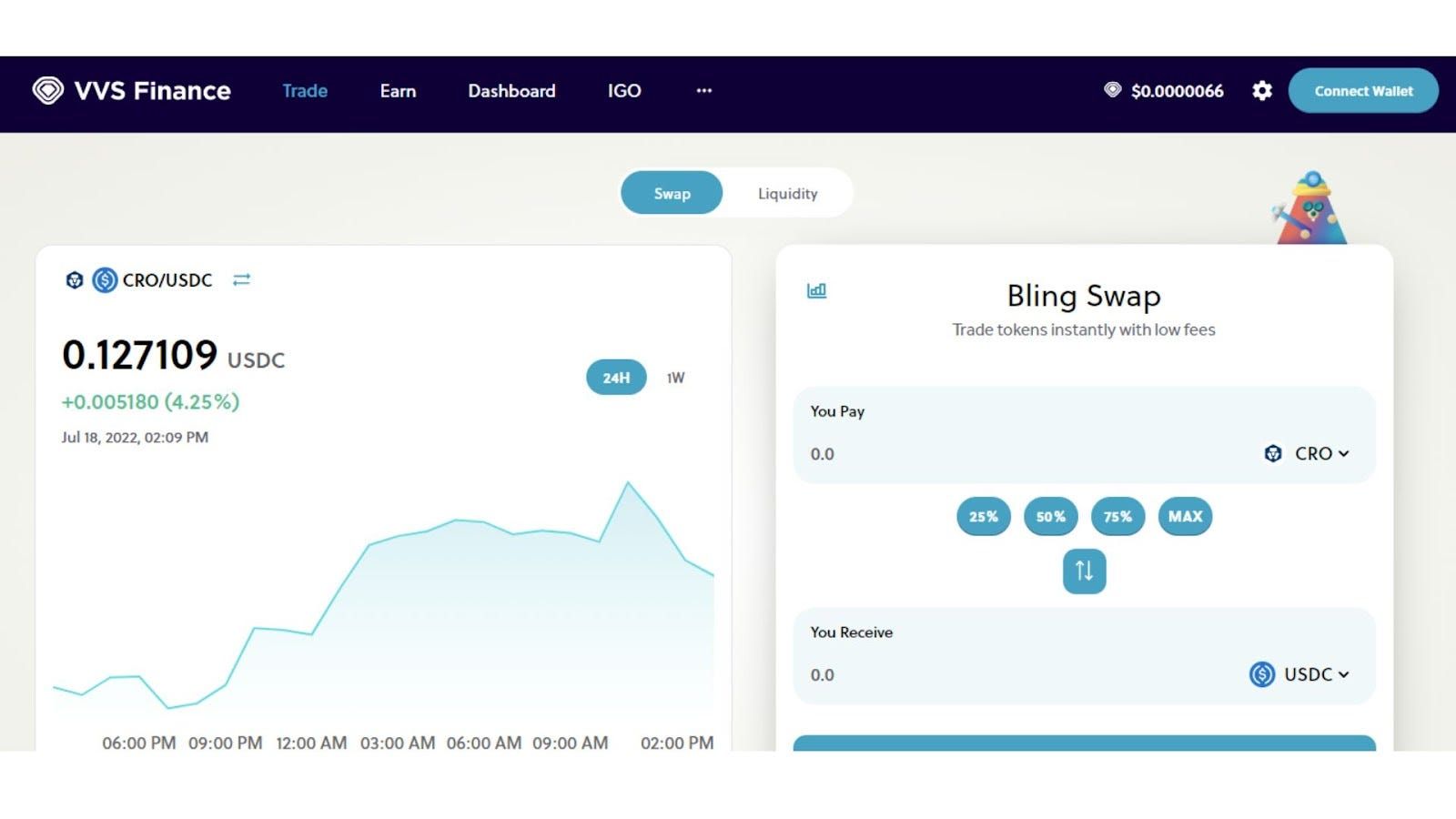1456x819 pixels.
Task: Toggle the chart view icon in Bling Swap
Action: (816, 290)
